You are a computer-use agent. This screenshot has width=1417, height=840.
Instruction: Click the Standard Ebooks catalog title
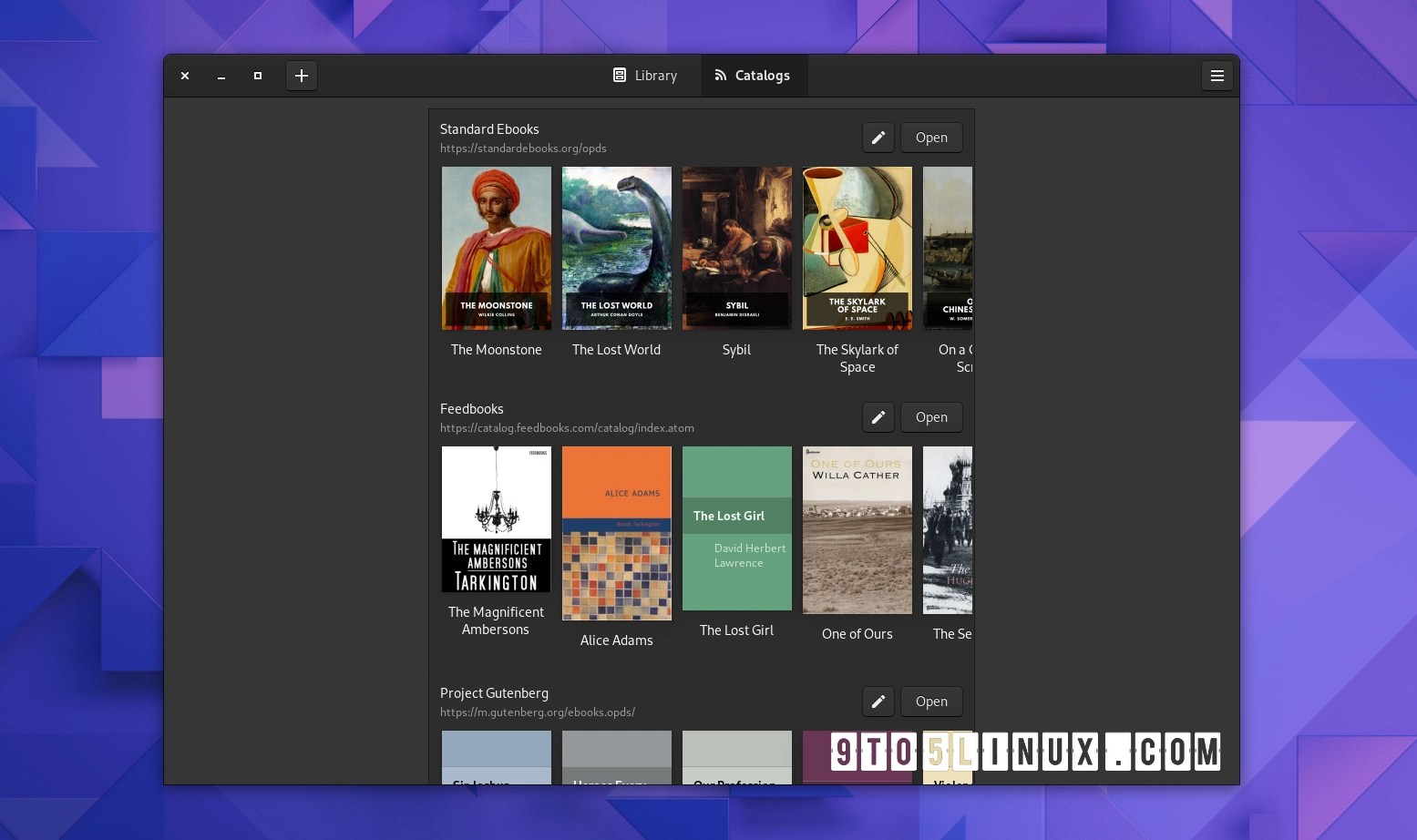click(489, 129)
